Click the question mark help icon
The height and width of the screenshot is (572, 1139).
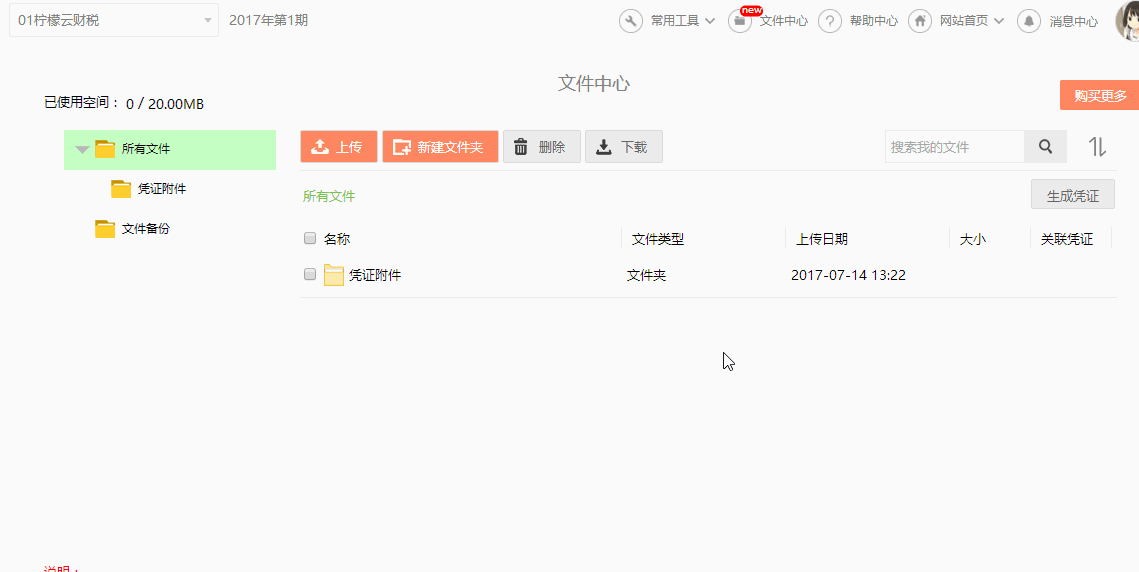[x=830, y=21]
